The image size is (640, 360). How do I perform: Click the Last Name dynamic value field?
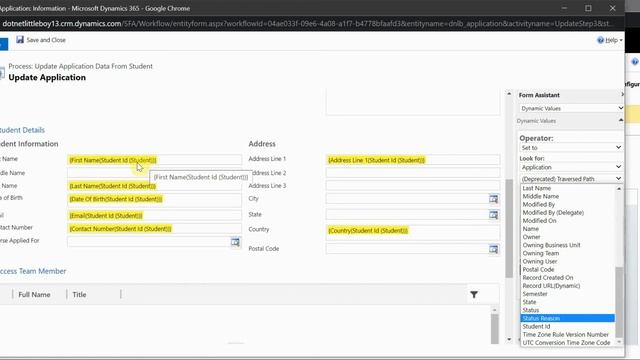pyautogui.click(x=154, y=186)
